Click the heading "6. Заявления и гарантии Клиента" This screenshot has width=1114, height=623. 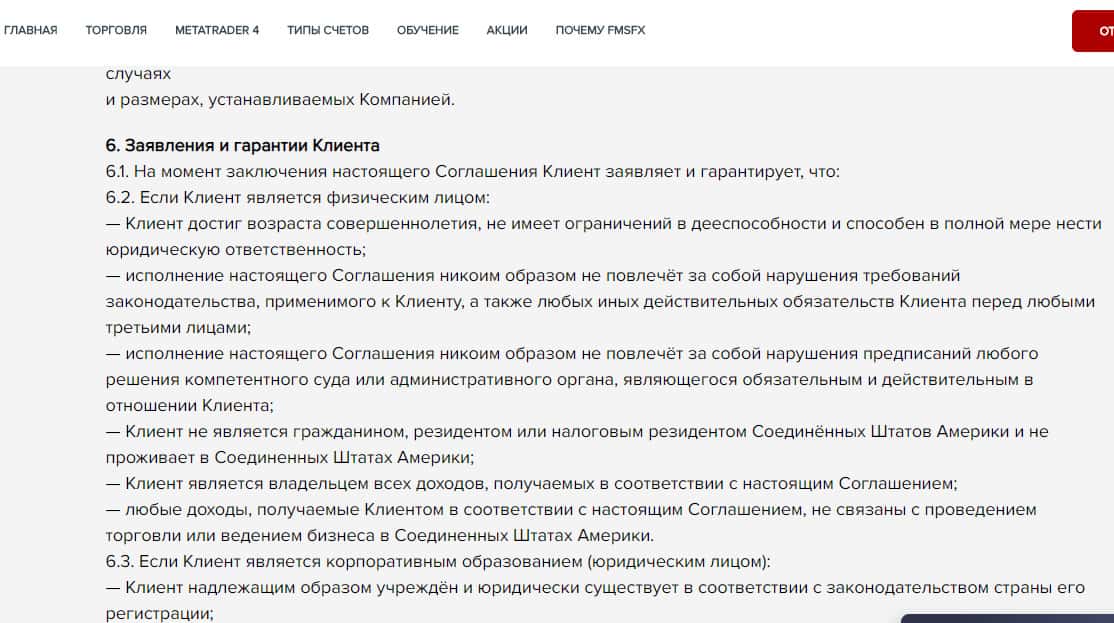243,146
